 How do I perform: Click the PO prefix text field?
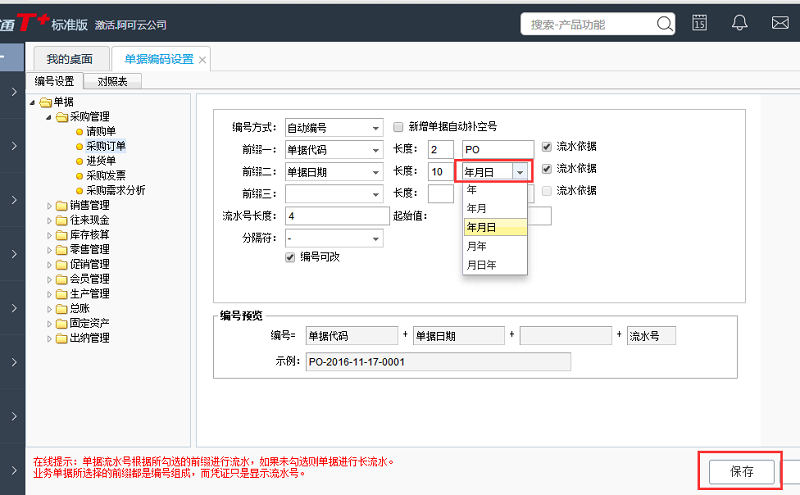click(497, 150)
